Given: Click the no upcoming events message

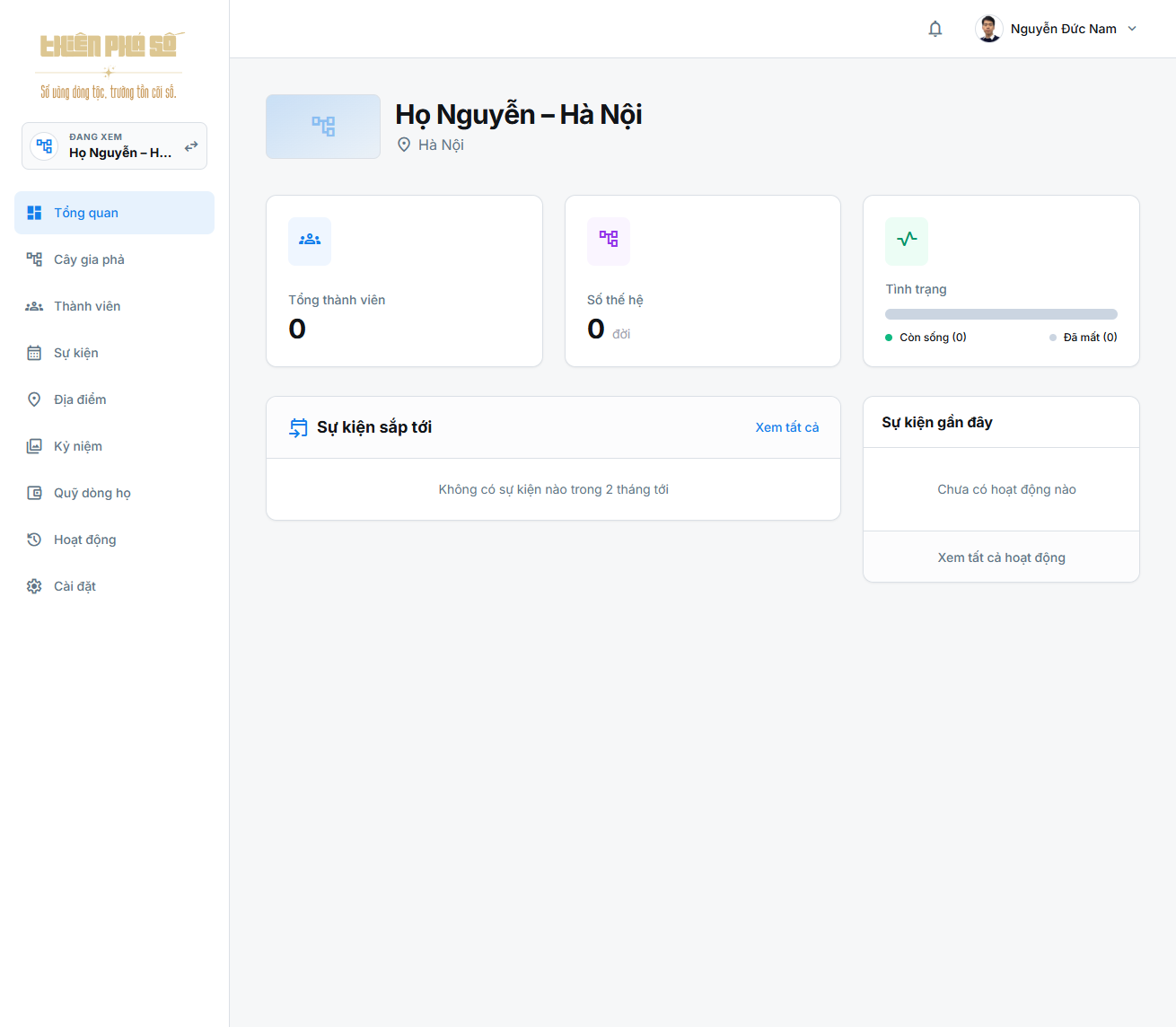Looking at the screenshot, I should point(553,489).
